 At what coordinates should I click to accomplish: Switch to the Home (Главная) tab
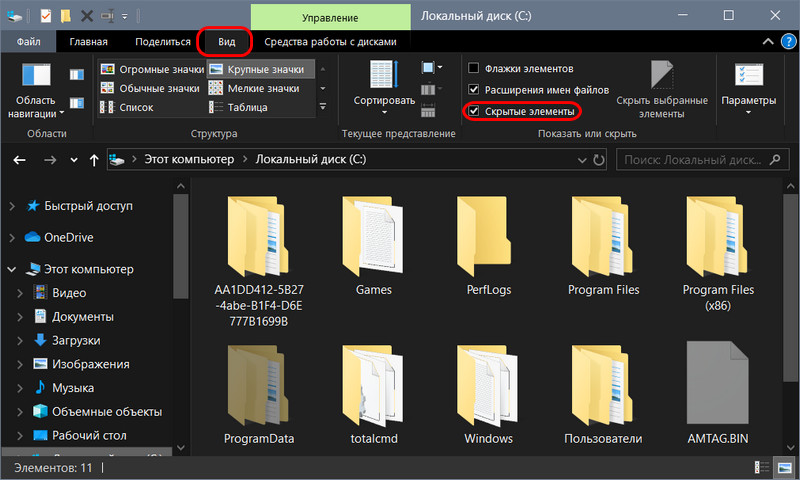pos(88,42)
